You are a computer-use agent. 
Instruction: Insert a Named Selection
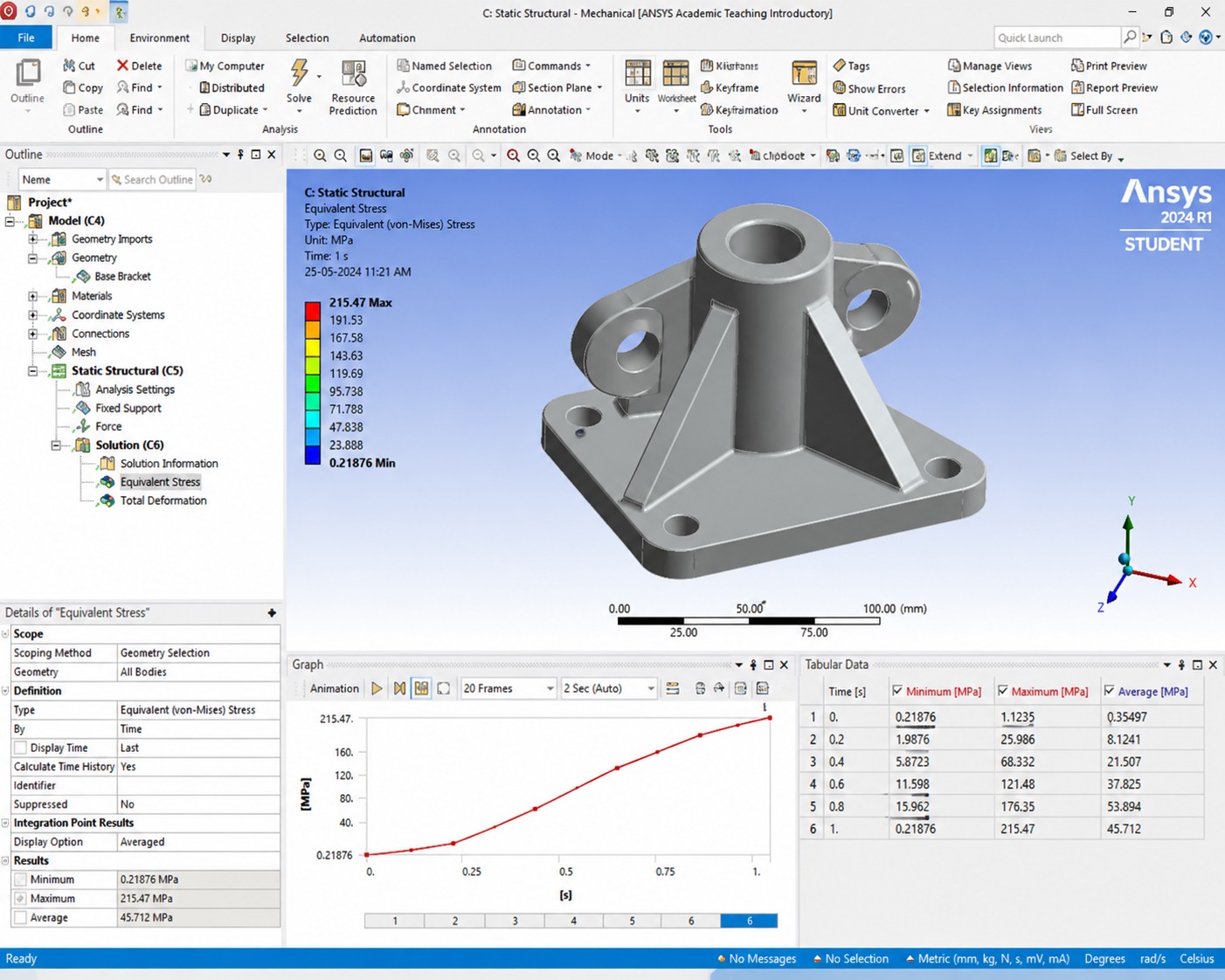(444, 66)
